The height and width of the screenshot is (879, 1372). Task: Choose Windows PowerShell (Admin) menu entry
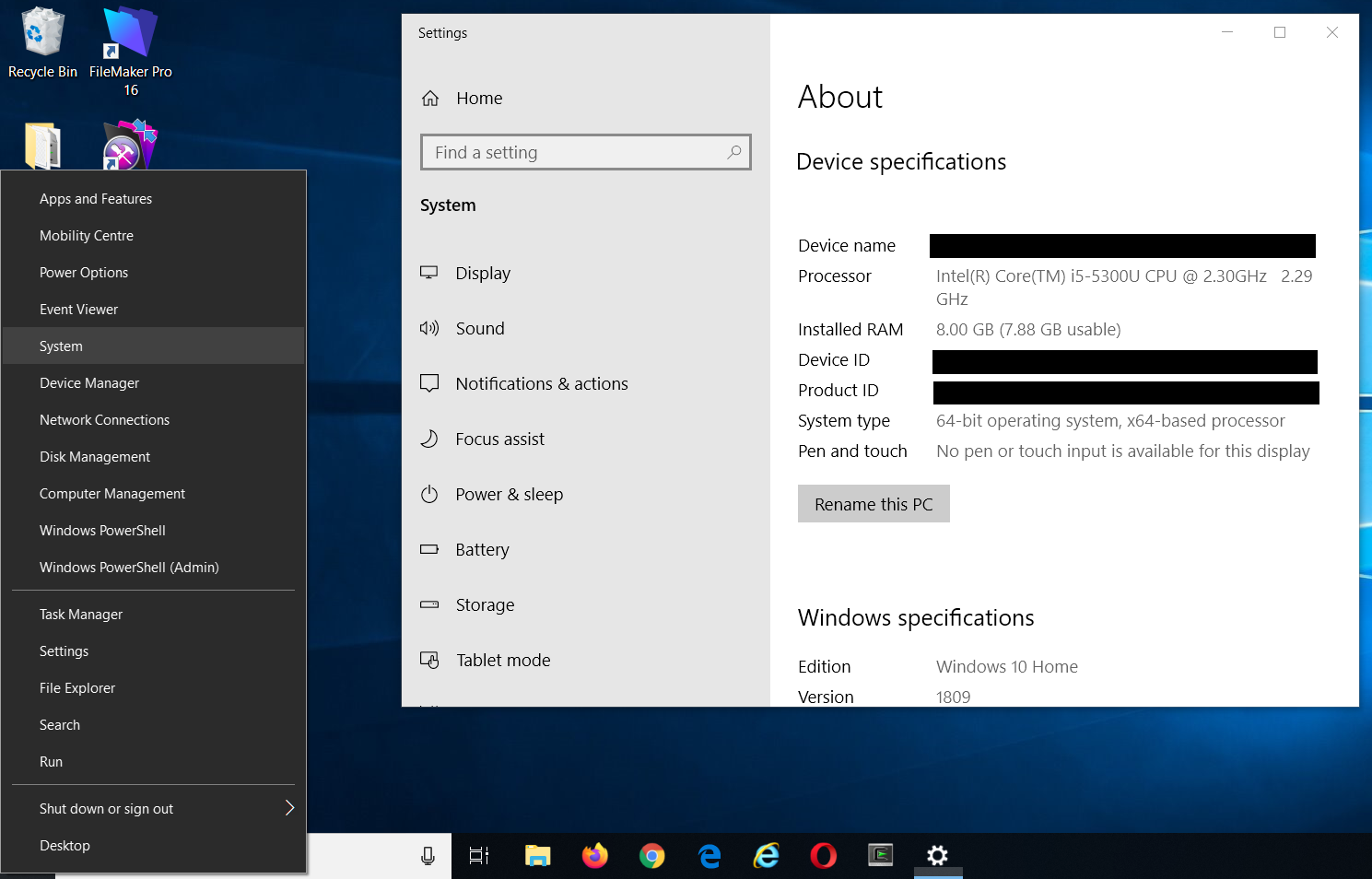[x=129, y=568]
